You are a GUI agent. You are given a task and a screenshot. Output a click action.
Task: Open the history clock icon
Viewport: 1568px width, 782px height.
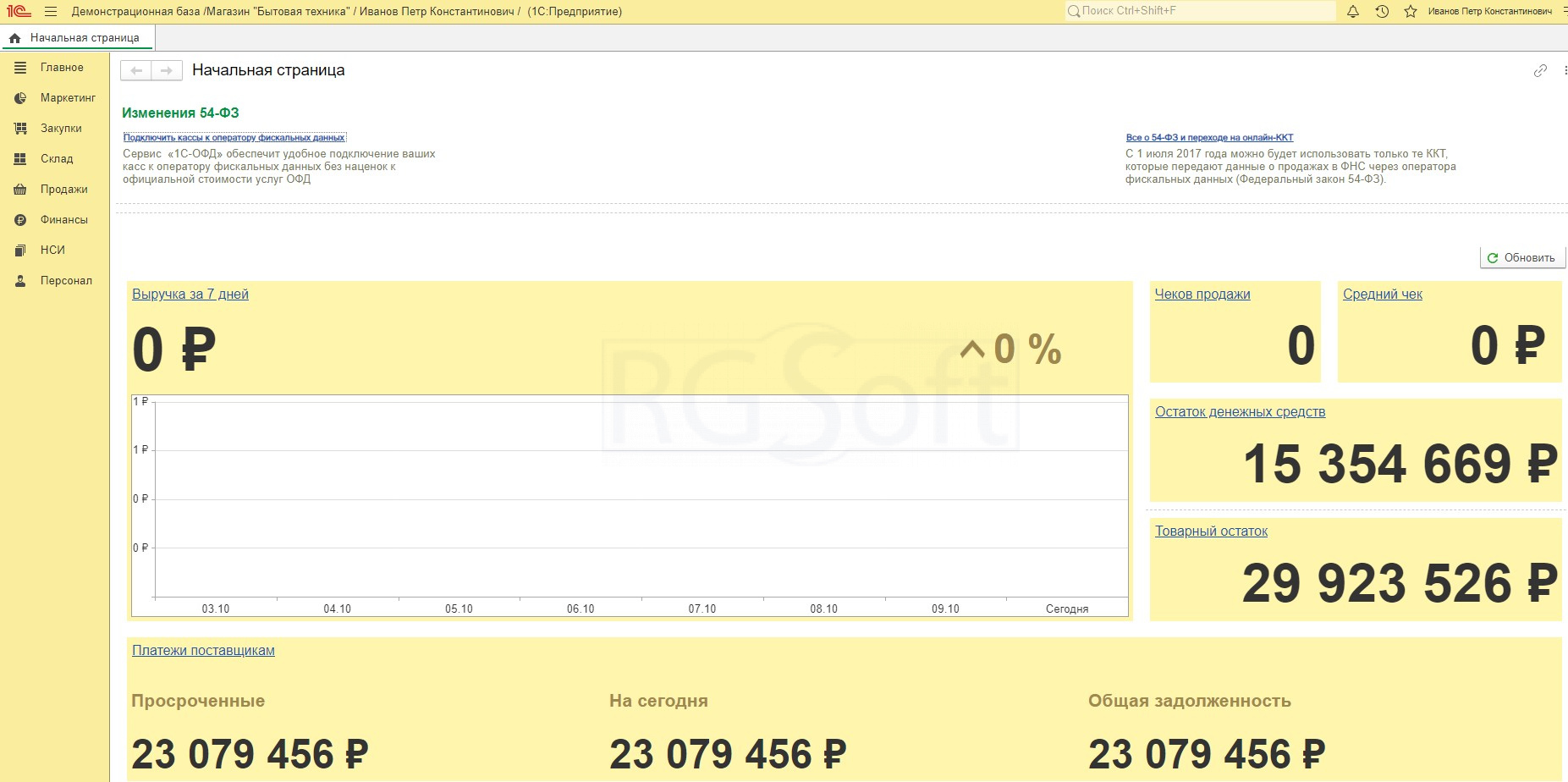pos(1382,11)
